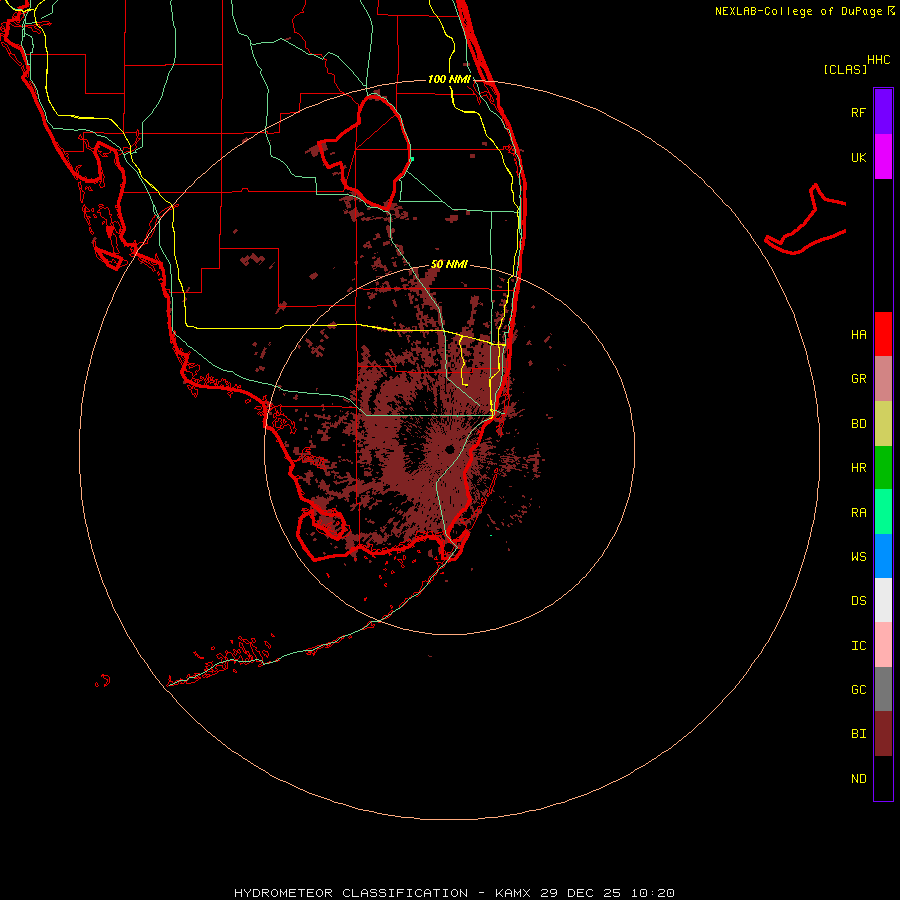Click the NEXLAB-College of DuPage credit text
Screen dimensions: 900x900
point(798,11)
